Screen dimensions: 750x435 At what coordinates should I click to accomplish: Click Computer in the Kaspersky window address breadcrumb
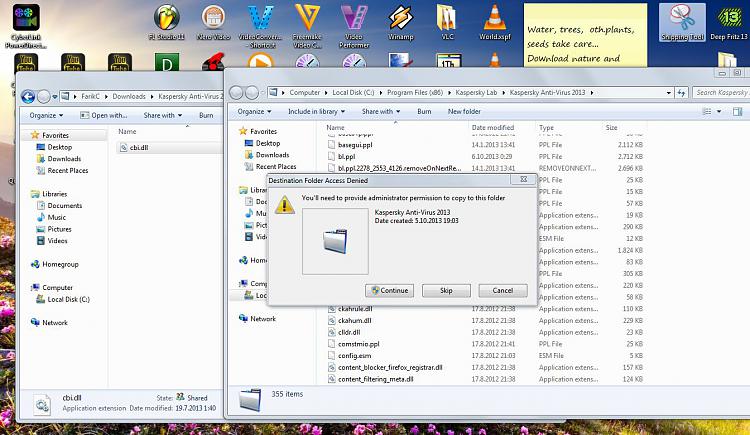click(x=305, y=92)
